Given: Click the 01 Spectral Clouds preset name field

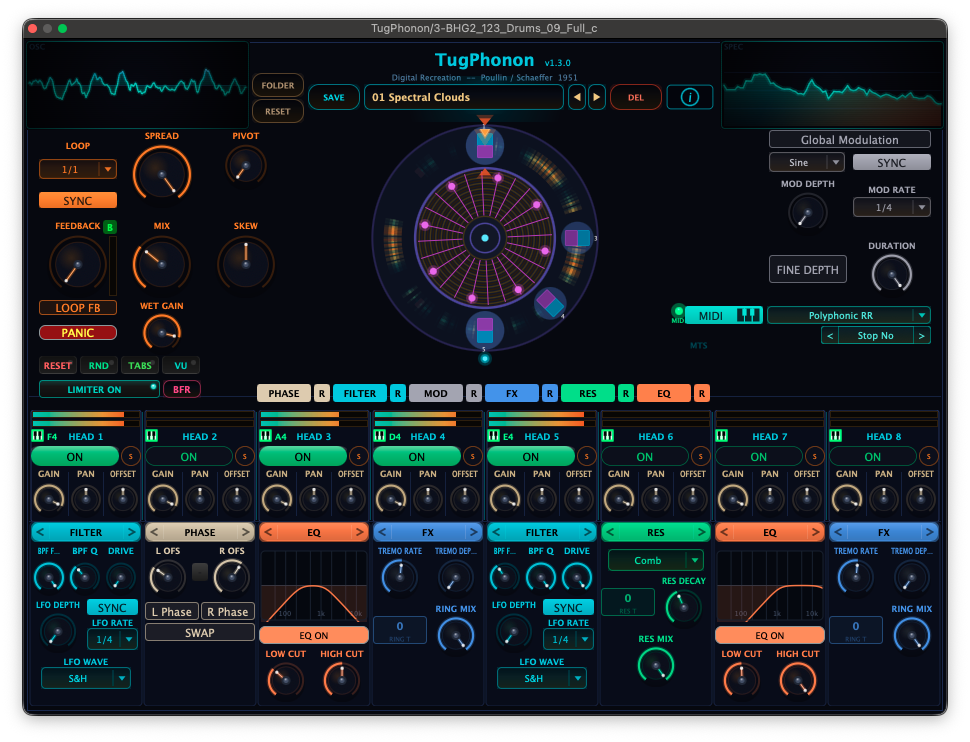Looking at the screenshot, I should click(464, 97).
